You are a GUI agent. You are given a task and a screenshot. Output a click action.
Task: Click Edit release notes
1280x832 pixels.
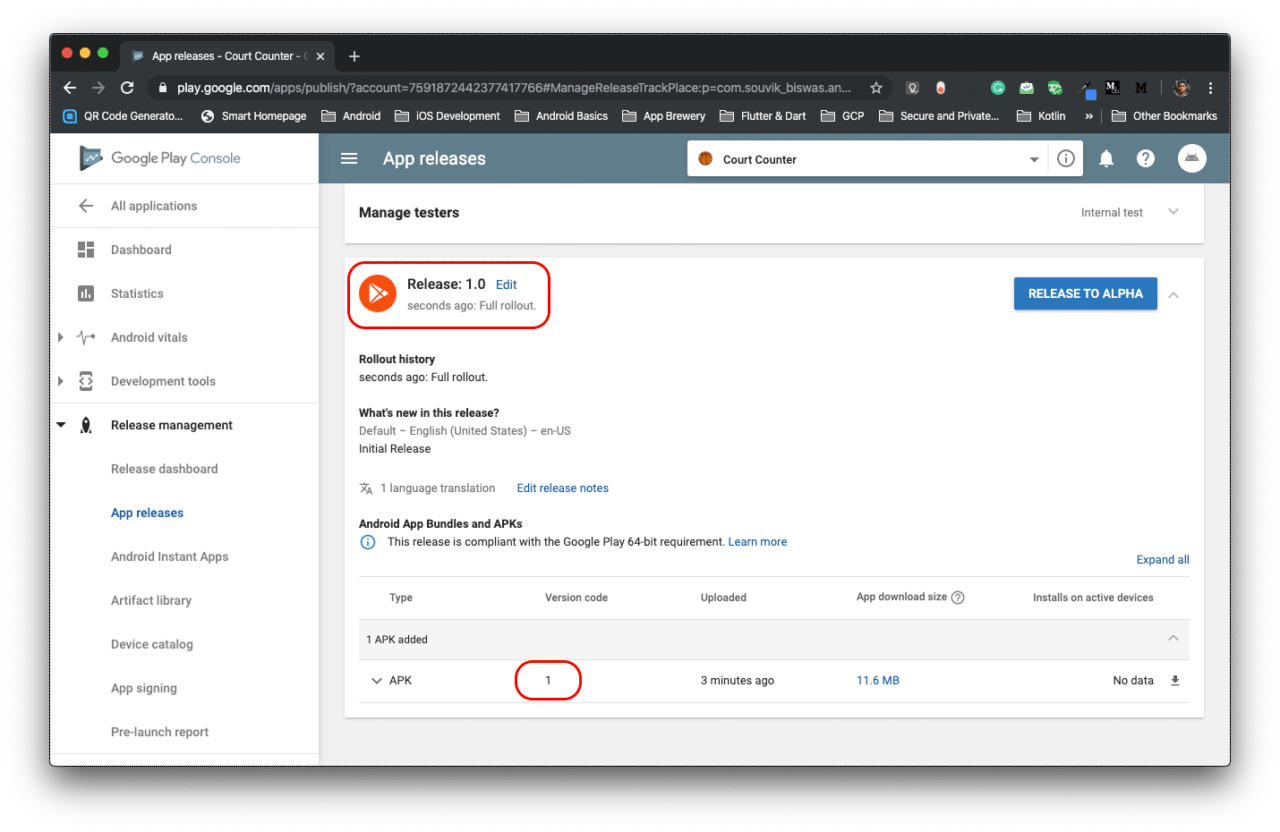[562, 488]
